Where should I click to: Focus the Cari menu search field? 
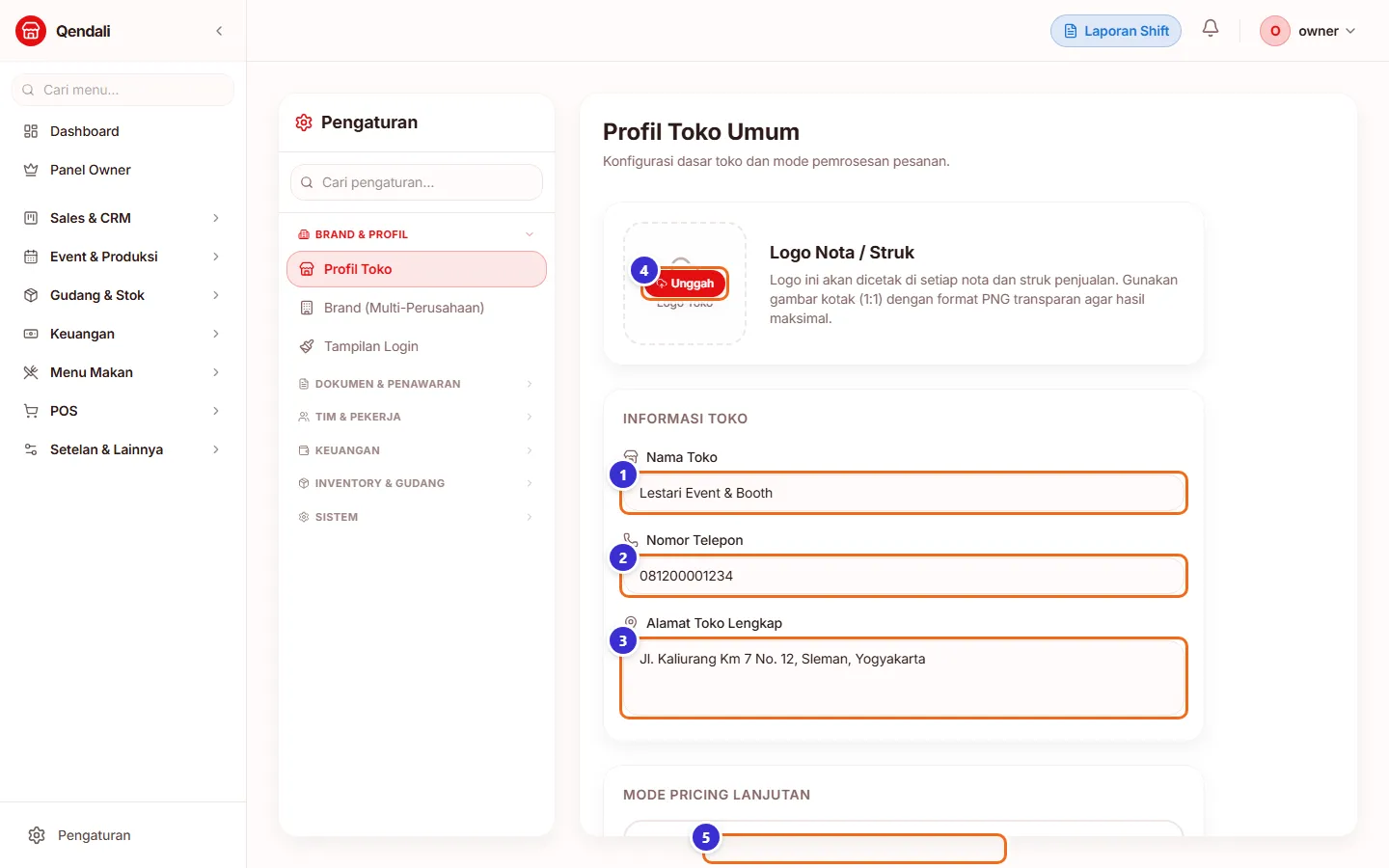tap(123, 90)
